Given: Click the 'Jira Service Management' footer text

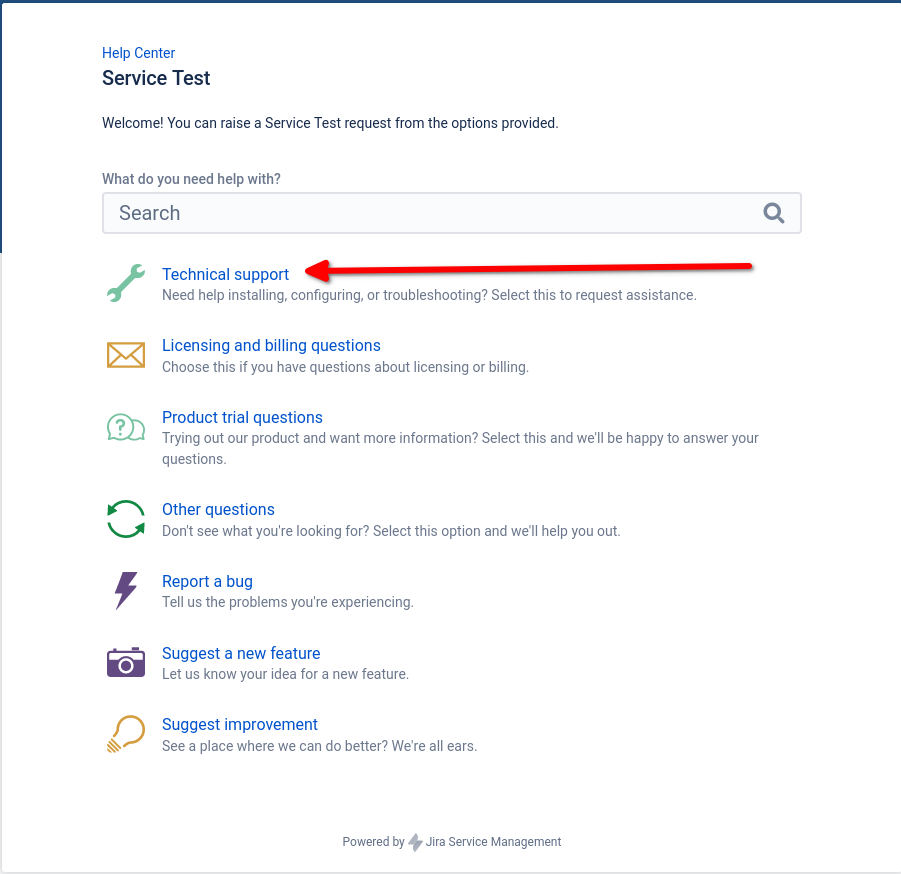Looking at the screenshot, I should click(x=494, y=842).
